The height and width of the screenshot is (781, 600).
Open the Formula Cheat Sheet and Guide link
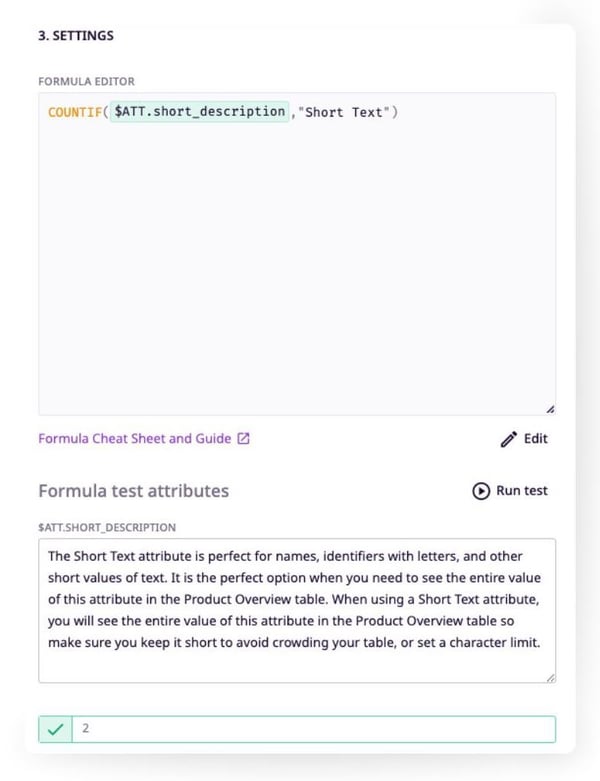[134, 438]
